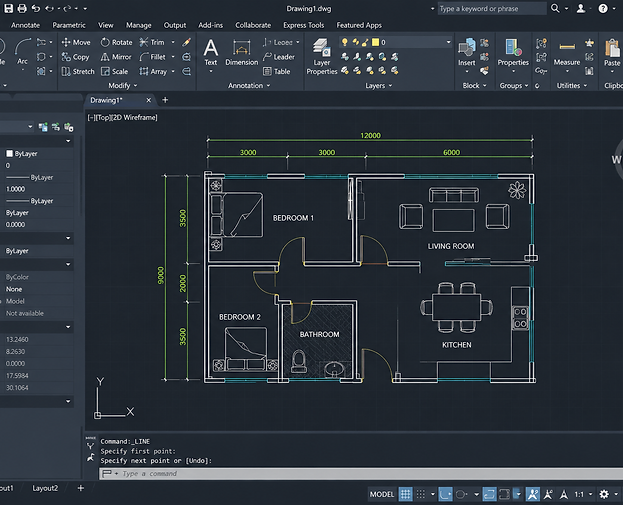This screenshot has height=505, width=623.
Task: Open the Layer Properties manager
Action: (321, 56)
